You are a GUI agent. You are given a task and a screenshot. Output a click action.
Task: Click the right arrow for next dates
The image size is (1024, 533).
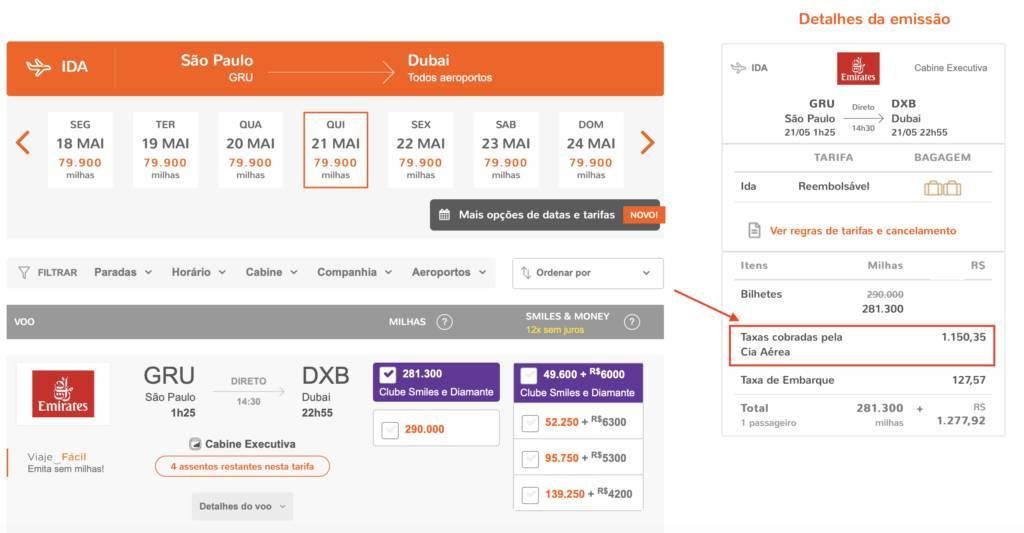click(647, 143)
